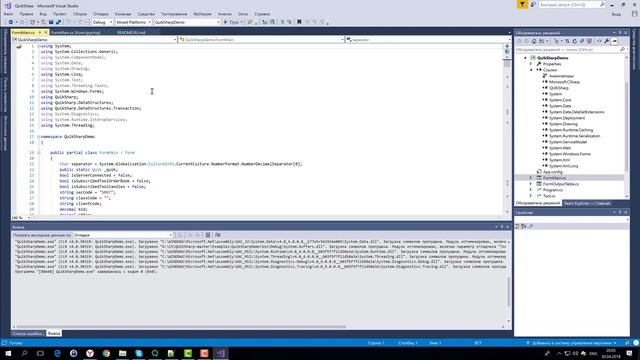Open the Проект menu

(x=60, y=14)
